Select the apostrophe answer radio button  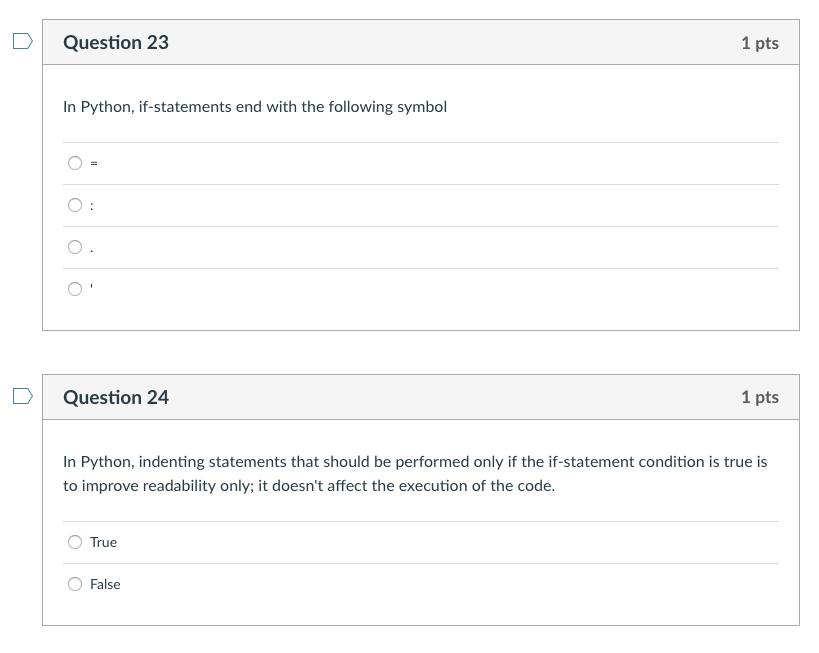point(75,289)
